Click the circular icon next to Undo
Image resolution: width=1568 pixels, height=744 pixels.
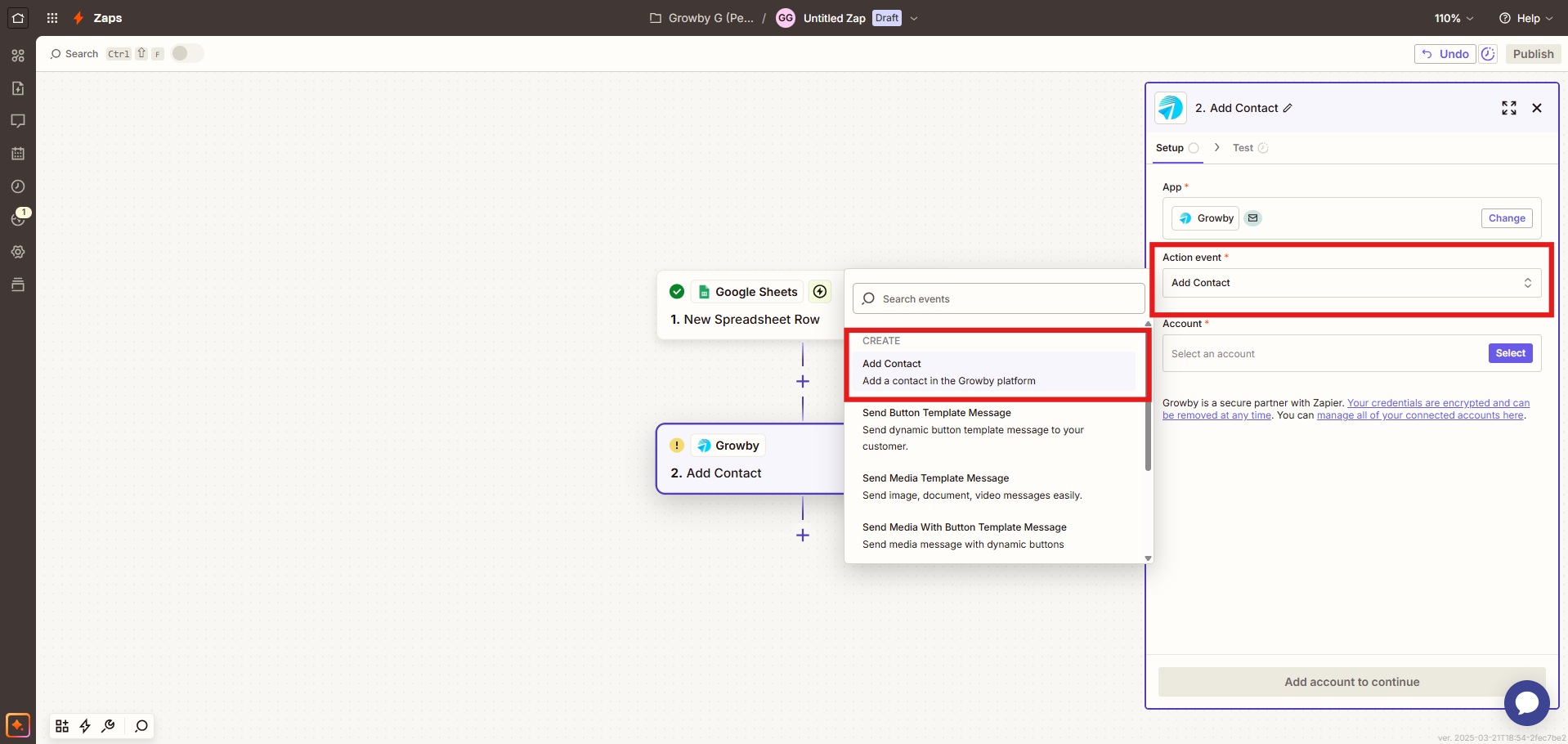pyautogui.click(x=1488, y=54)
